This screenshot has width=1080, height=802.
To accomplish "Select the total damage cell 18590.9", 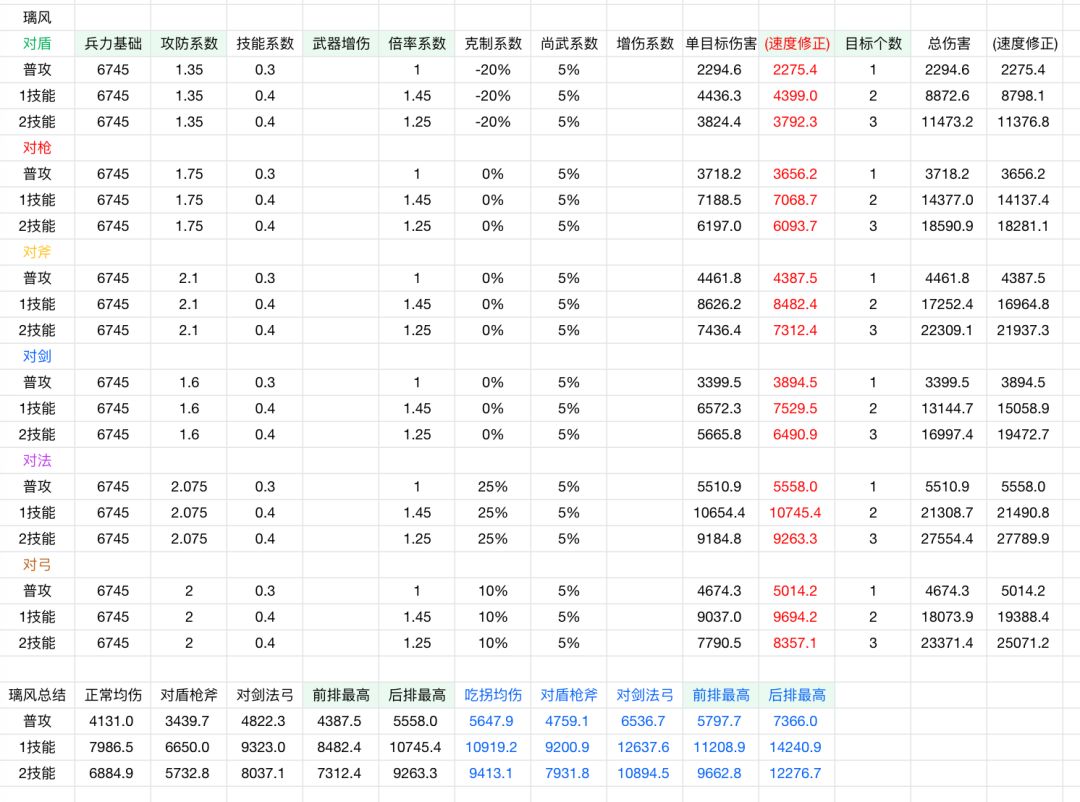I will [947, 226].
